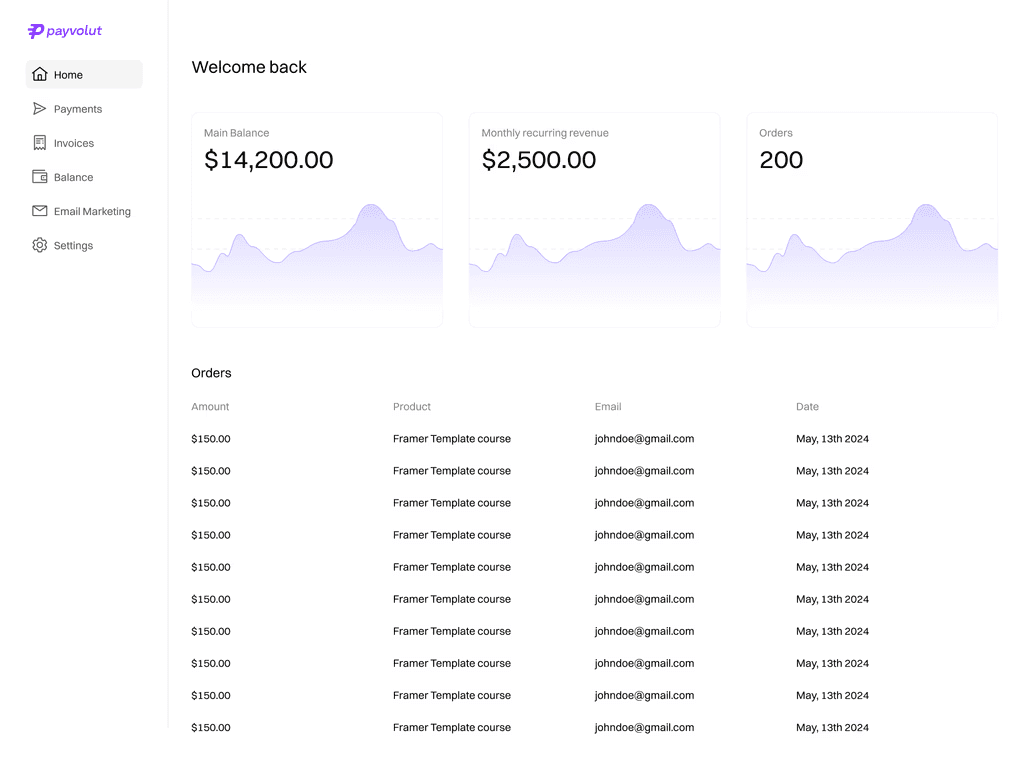The height and width of the screenshot is (763, 1024).
Task: Open the Main Balance card
Action: click(x=317, y=219)
